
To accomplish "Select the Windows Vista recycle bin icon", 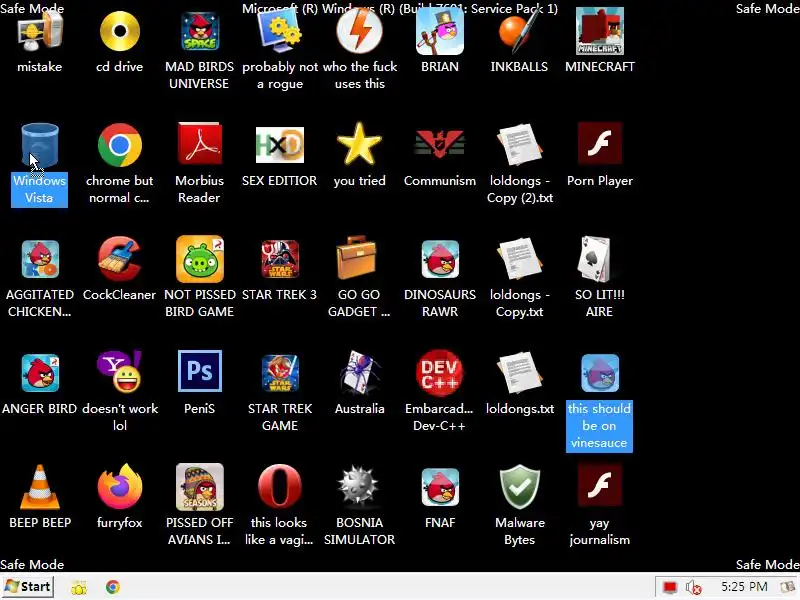I will 40,146.
